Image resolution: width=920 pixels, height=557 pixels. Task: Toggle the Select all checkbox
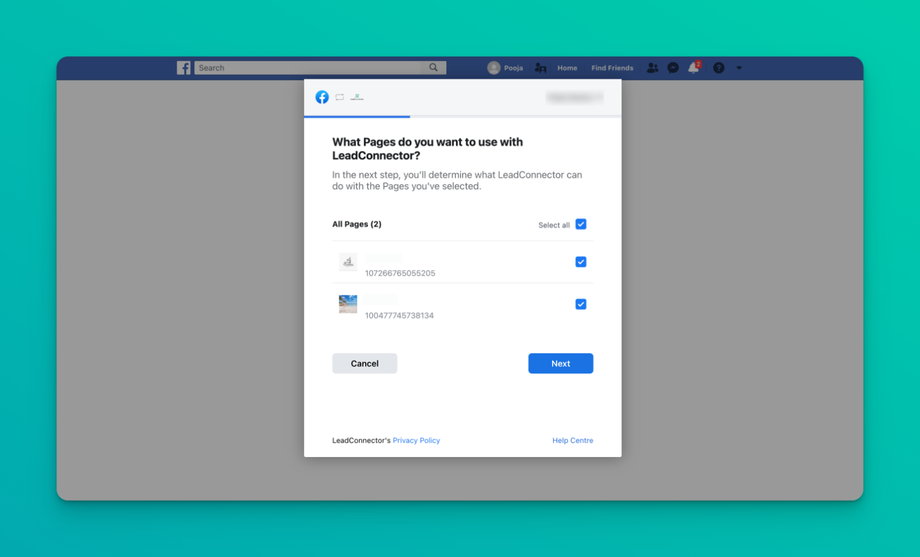click(x=581, y=224)
